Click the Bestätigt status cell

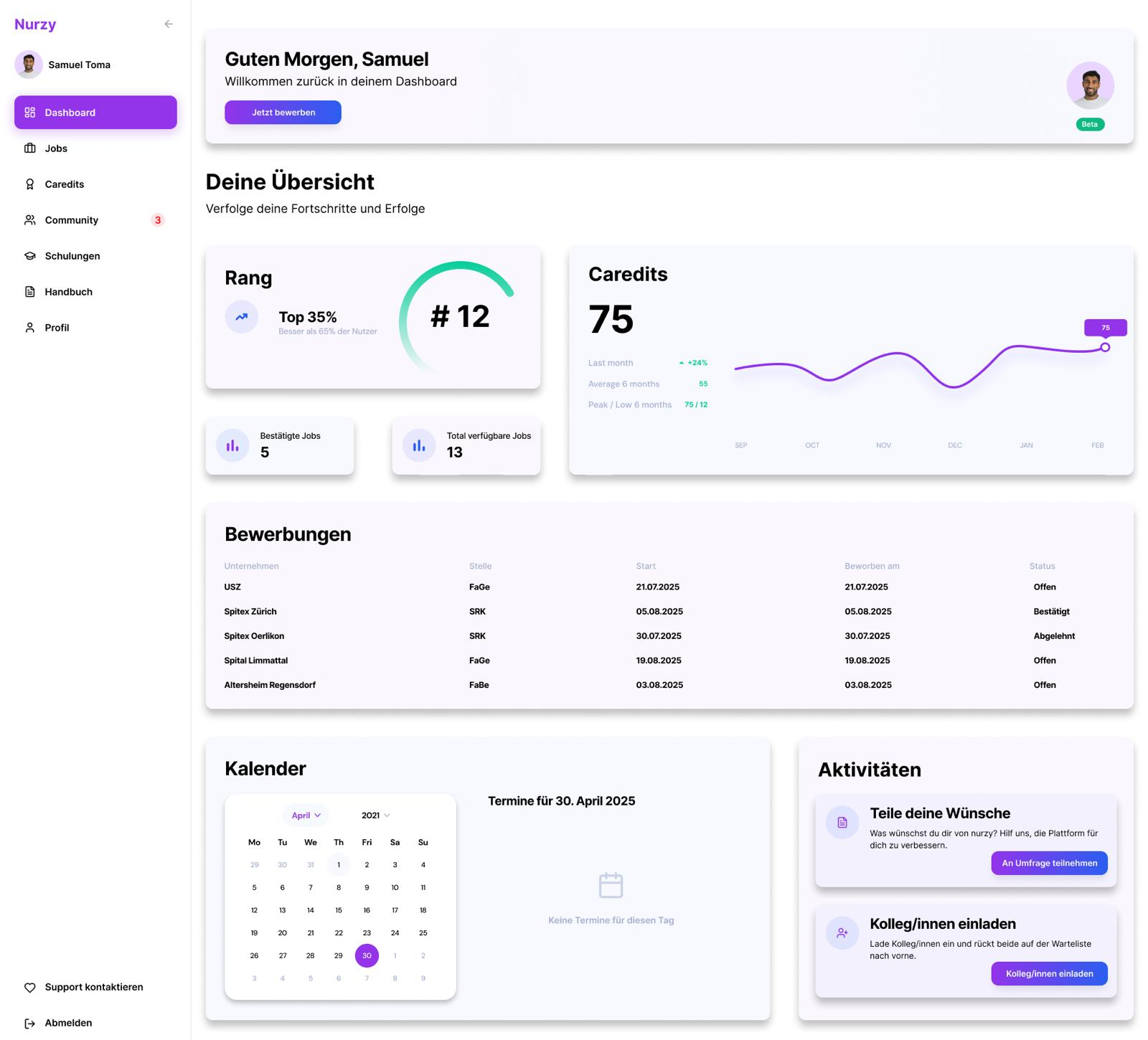(x=1051, y=612)
